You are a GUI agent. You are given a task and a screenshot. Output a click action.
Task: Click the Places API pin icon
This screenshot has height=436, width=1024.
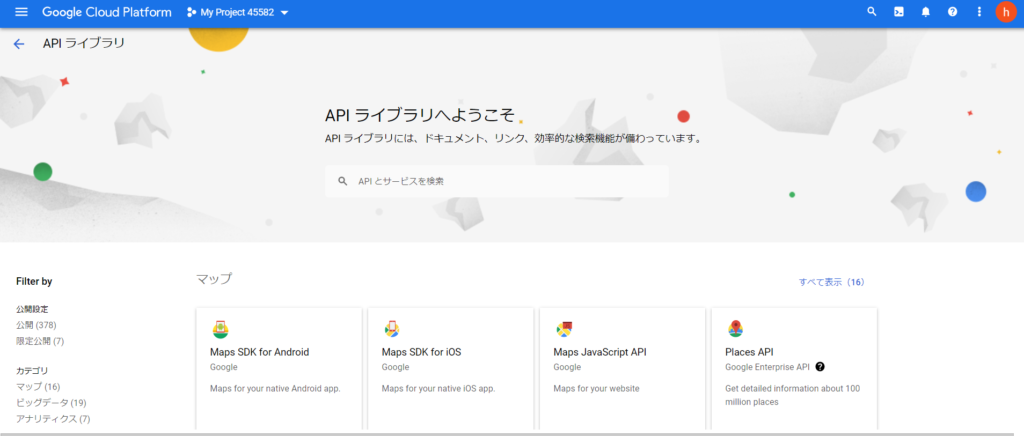(735, 329)
